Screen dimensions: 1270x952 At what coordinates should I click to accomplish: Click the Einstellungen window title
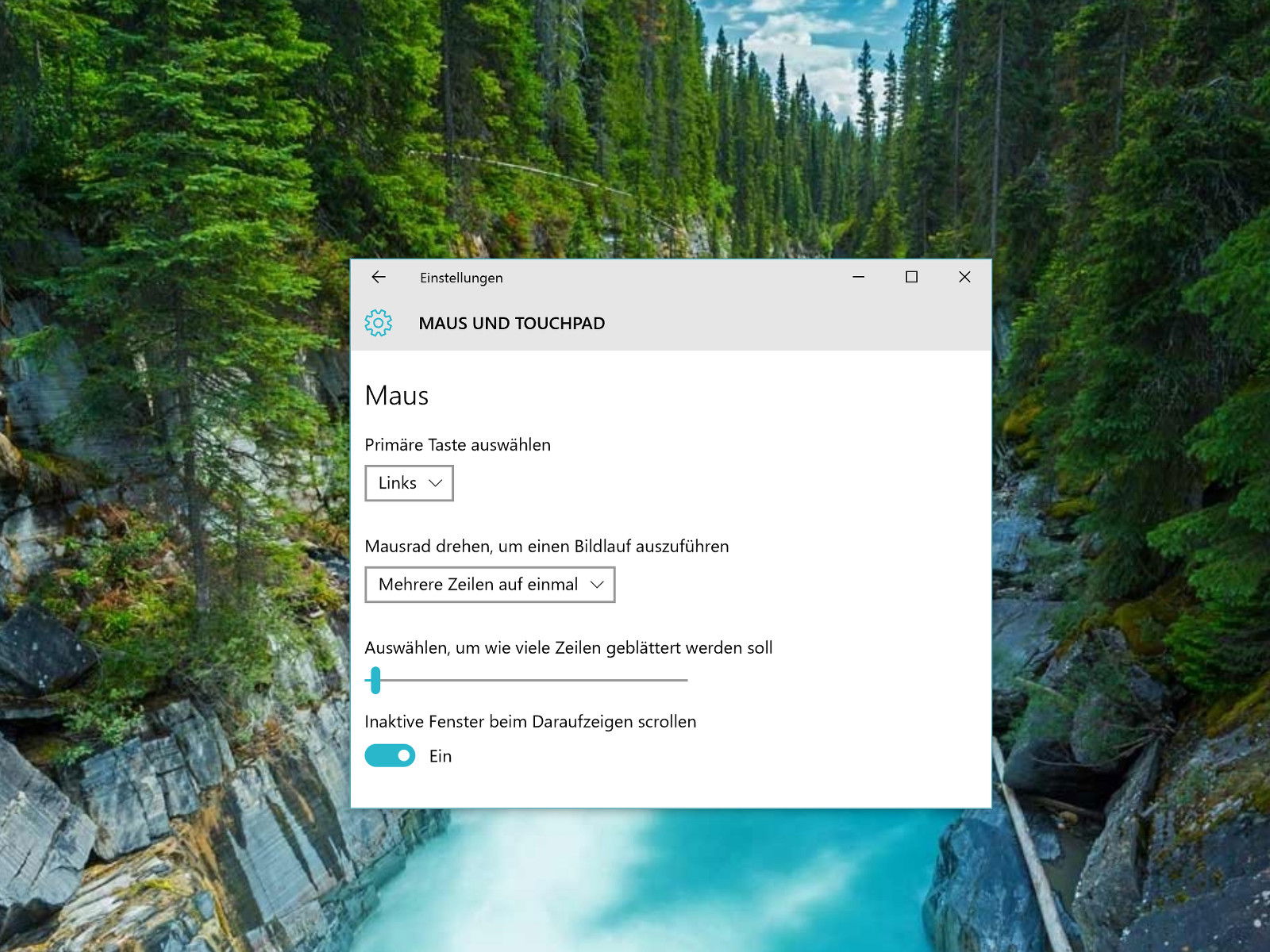(x=461, y=278)
